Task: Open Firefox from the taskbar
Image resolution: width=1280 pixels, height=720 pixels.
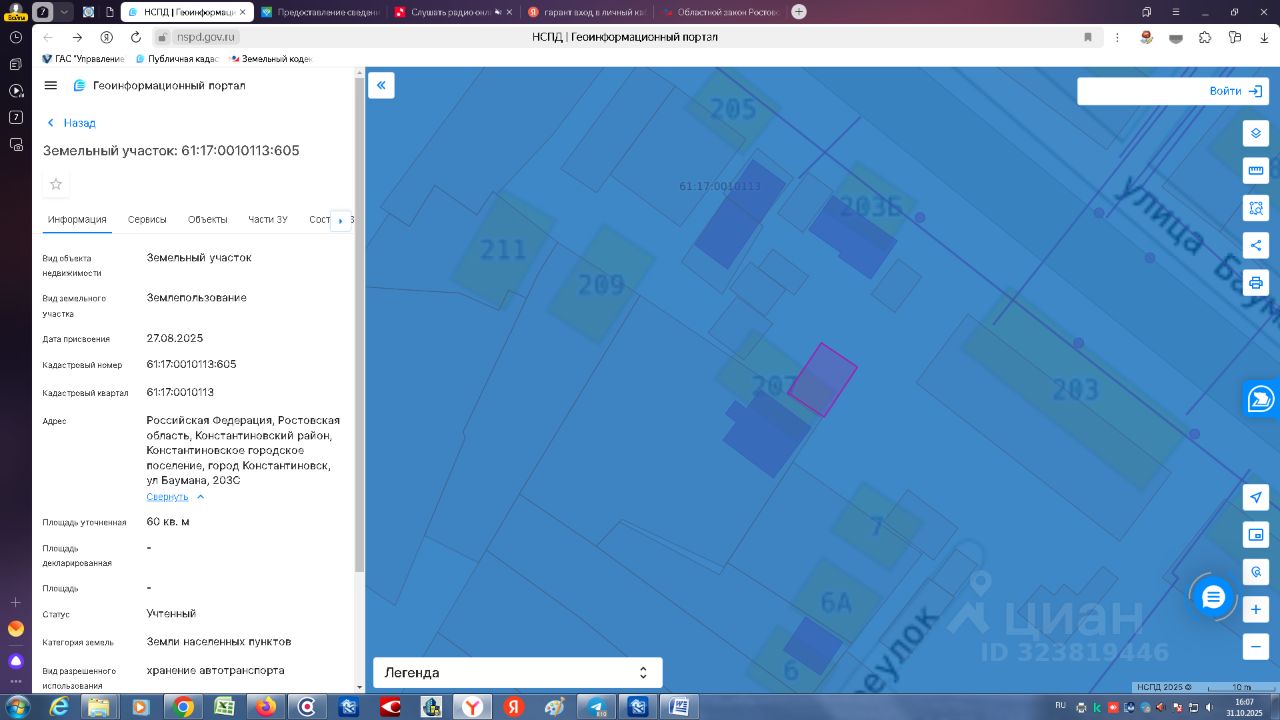Action: [x=266, y=707]
